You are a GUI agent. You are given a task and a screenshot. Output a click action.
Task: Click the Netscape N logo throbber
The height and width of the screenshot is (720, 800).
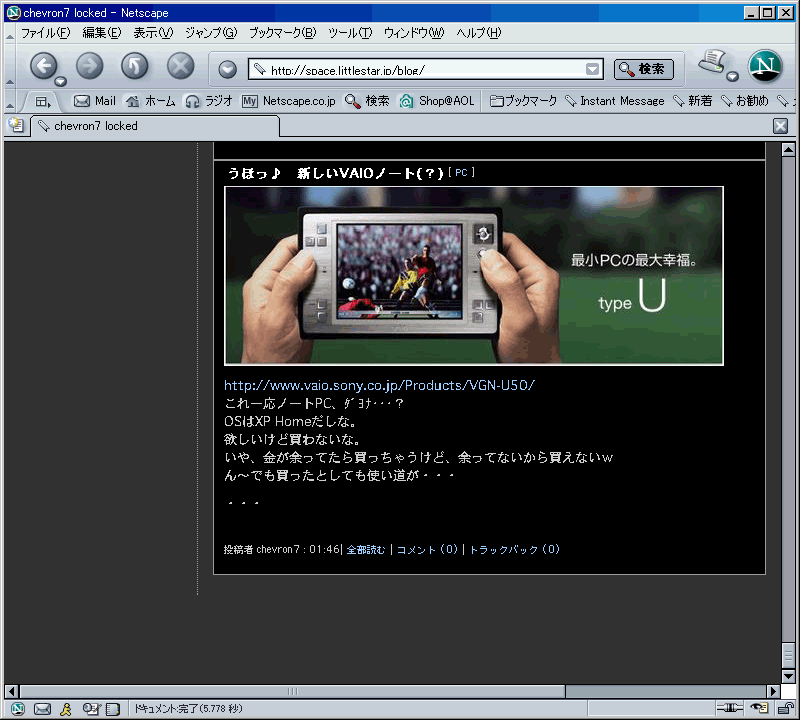pos(765,66)
